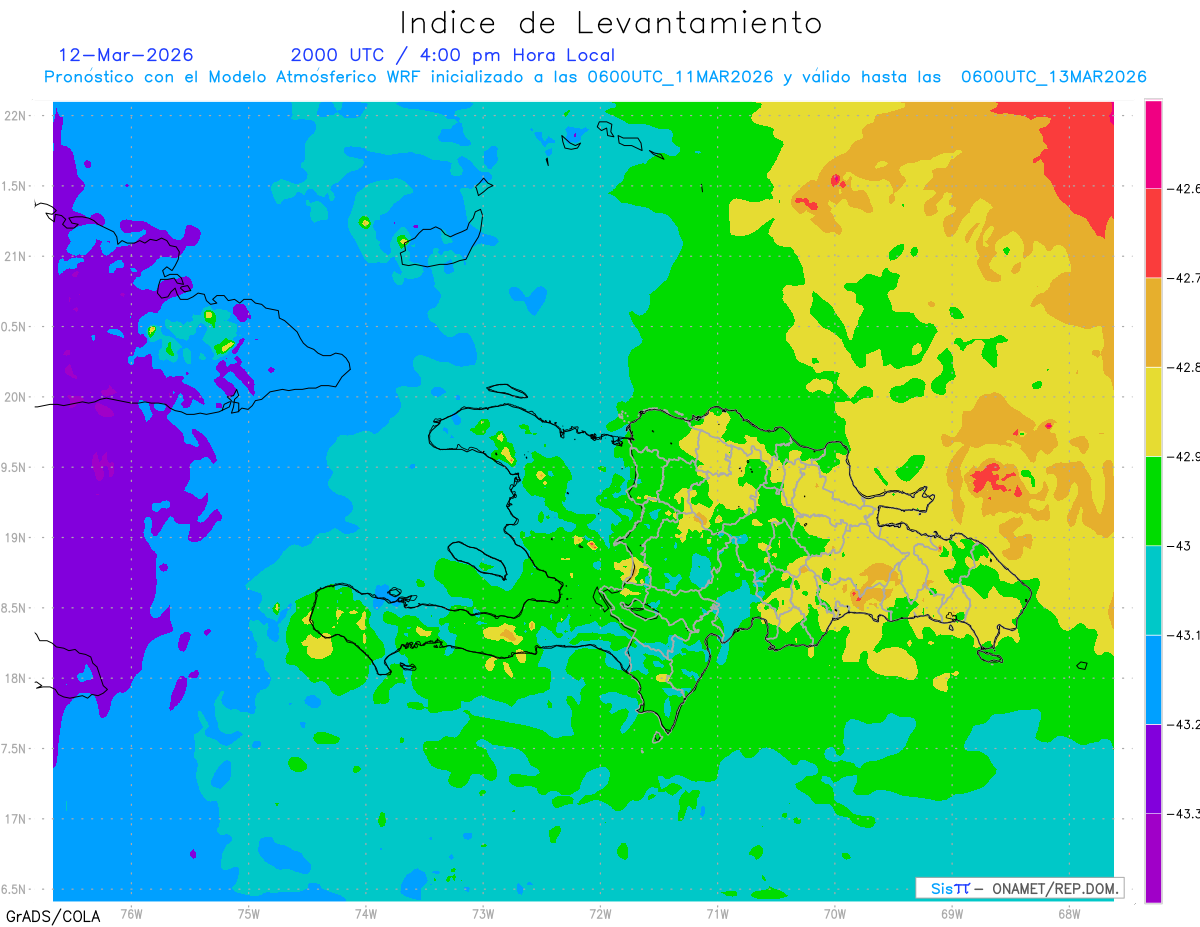The width and height of the screenshot is (1200, 927).
Task: Click the "ONAMET/REP.DOM." credit box
Action: coord(1019,888)
